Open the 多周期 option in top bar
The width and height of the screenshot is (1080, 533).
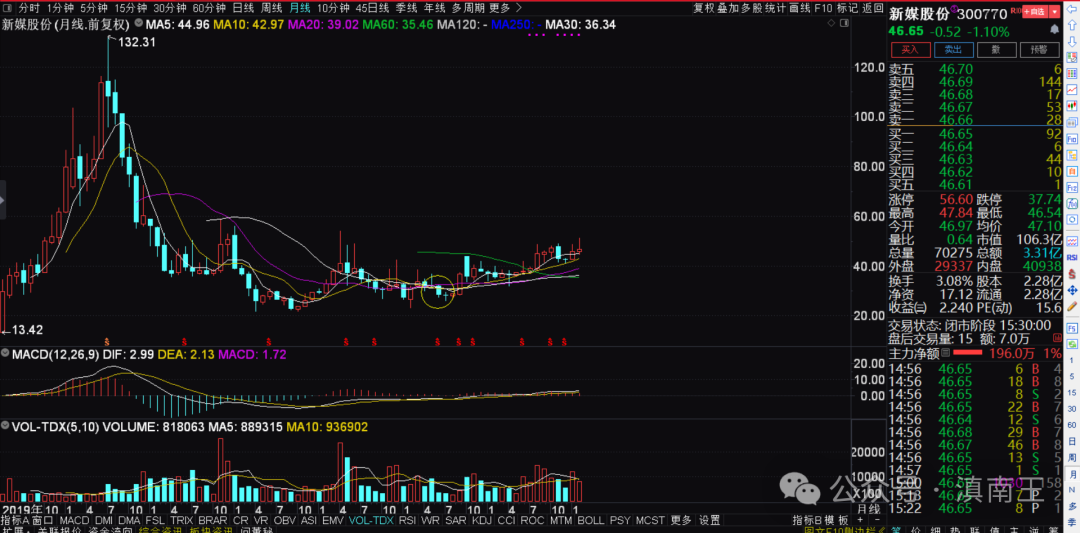tap(468, 8)
